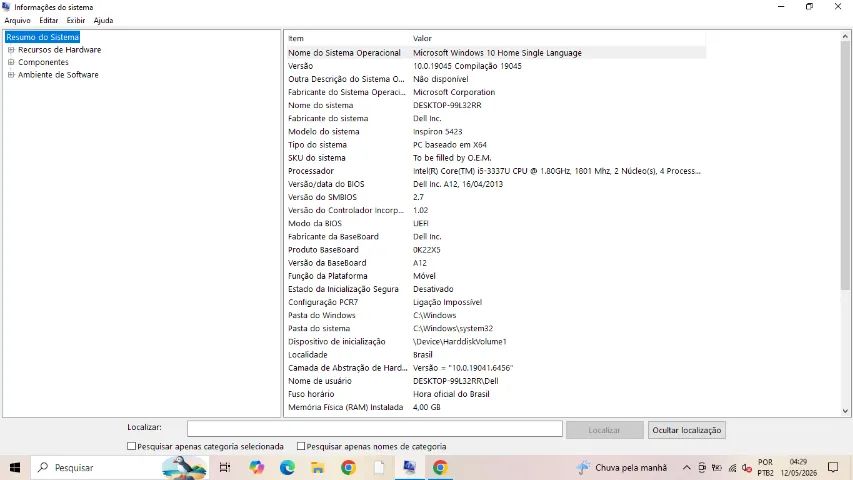This screenshot has height=480, width=853.
Task: Expand Ambiente de Software tree node
Action: (11, 75)
